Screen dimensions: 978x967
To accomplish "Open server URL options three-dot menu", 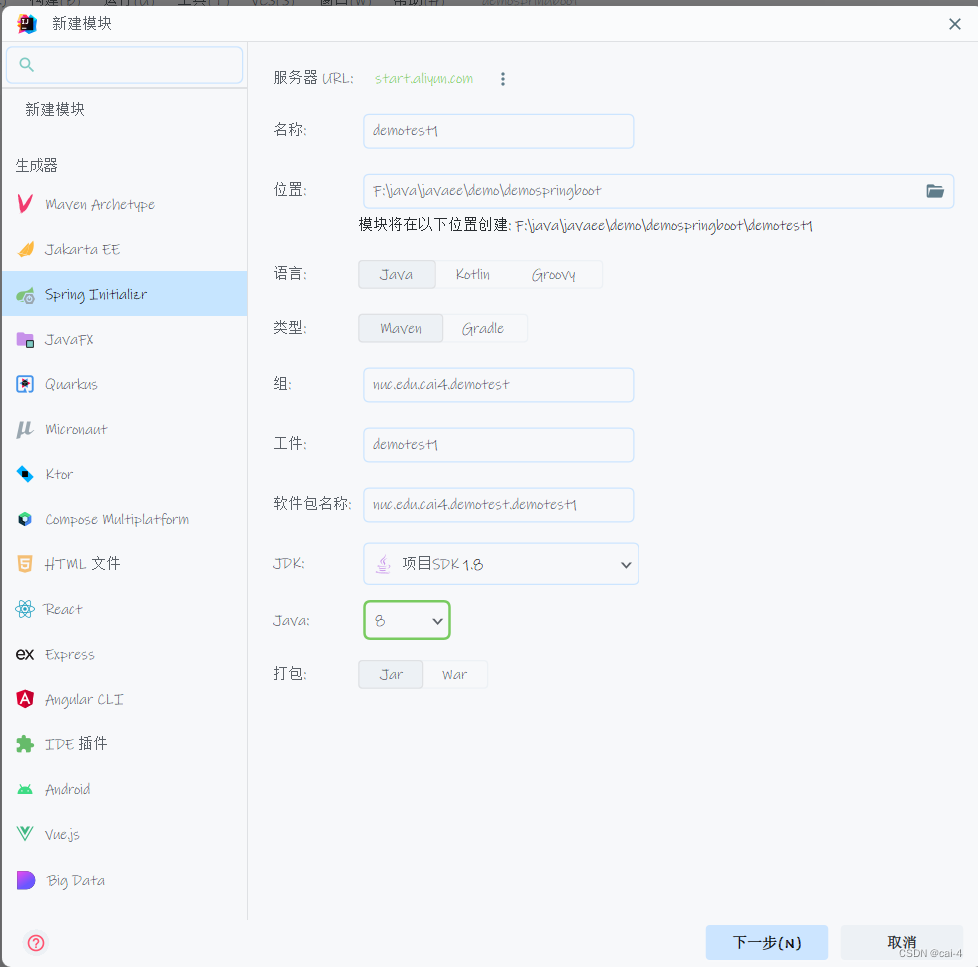I will (503, 79).
